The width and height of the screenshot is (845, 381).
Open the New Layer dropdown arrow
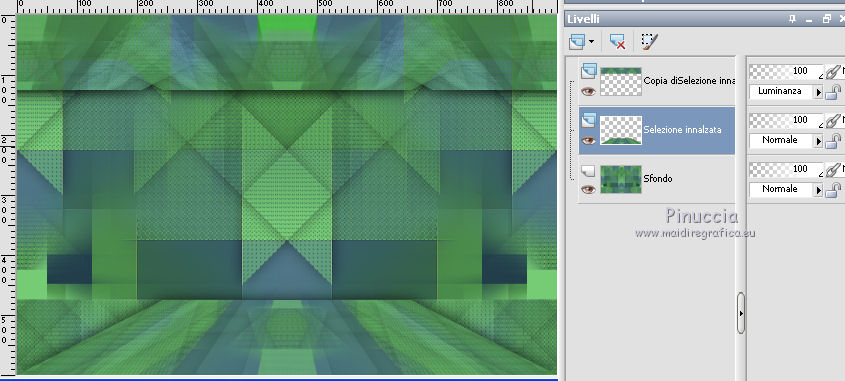point(591,41)
